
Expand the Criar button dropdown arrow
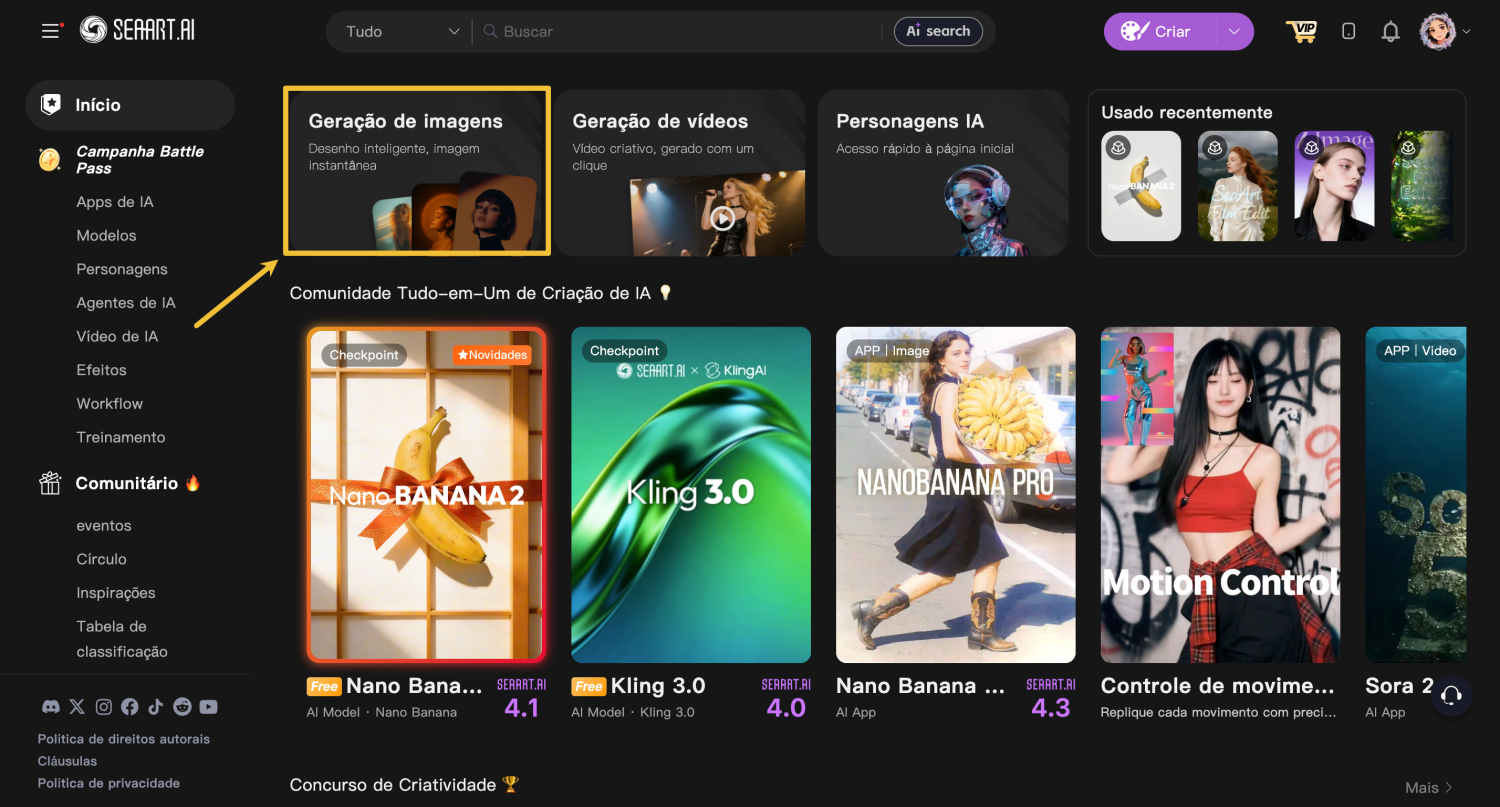pos(1234,32)
